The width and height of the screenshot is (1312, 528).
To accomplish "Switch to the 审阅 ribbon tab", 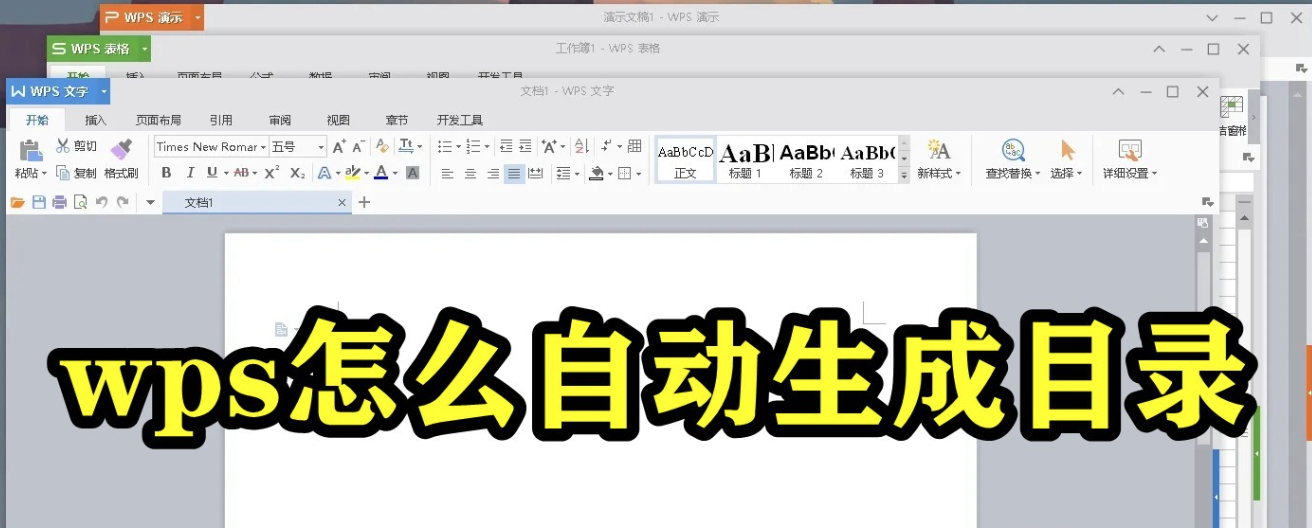I will pyautogui.click(x=280, y=120).
